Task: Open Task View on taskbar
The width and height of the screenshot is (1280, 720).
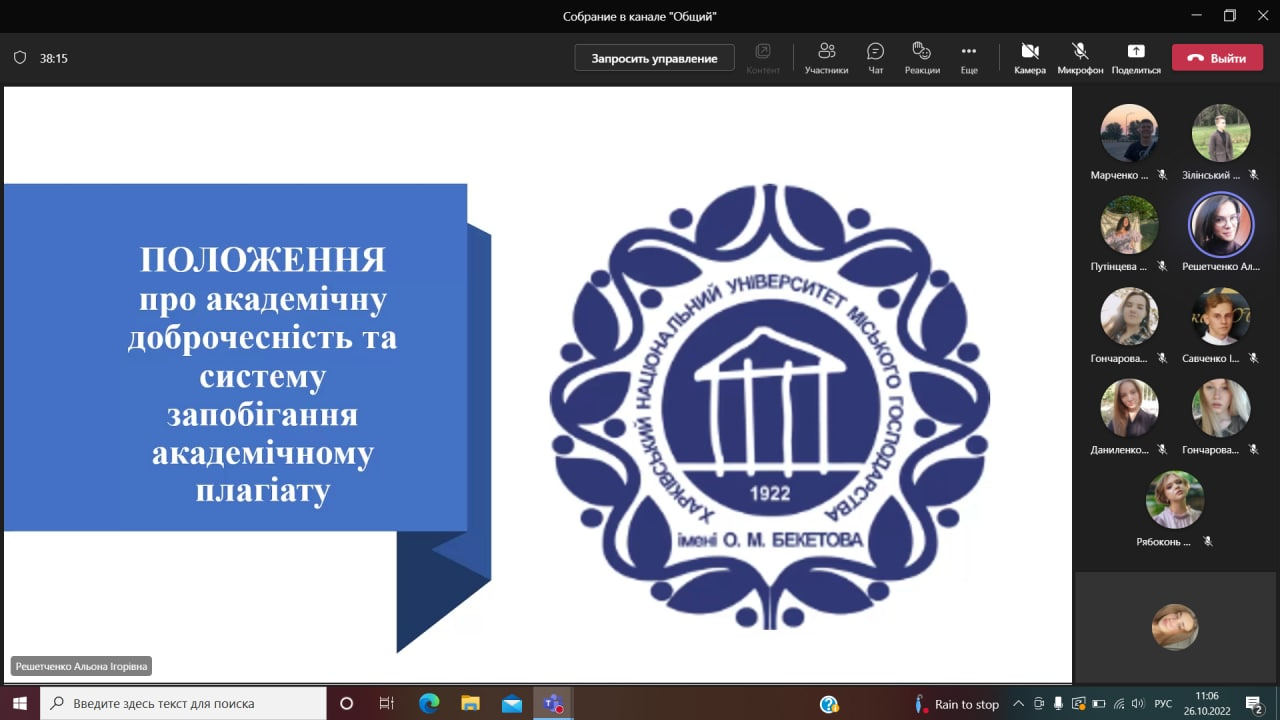Action: 387,703
